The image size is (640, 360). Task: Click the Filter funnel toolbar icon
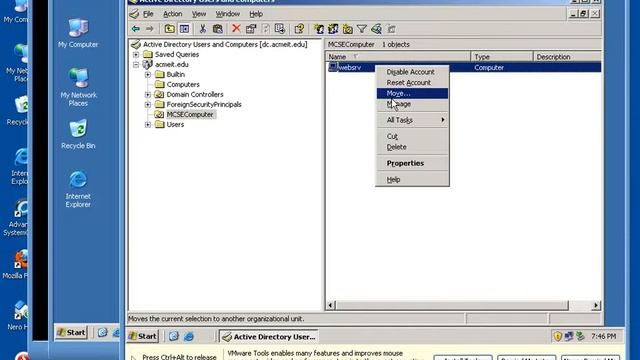click(362, 29)
